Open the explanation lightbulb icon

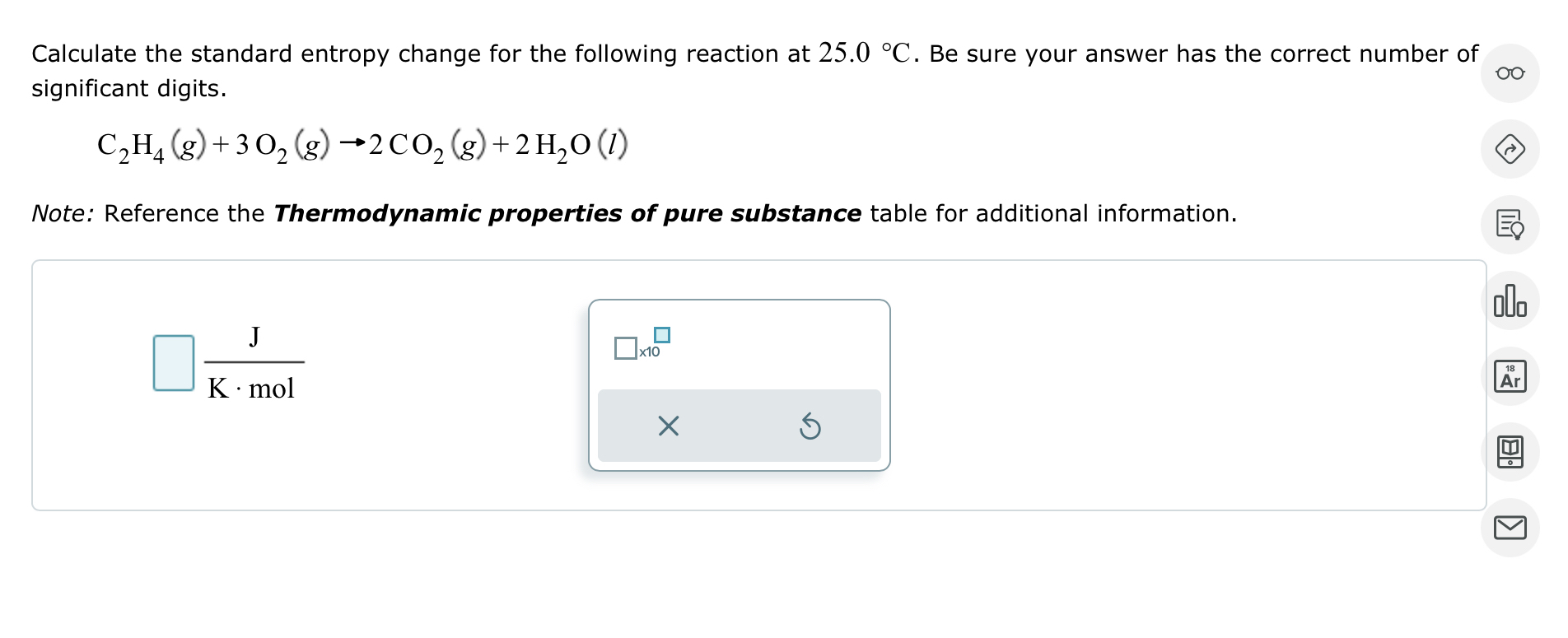(x=1512, y=225)
